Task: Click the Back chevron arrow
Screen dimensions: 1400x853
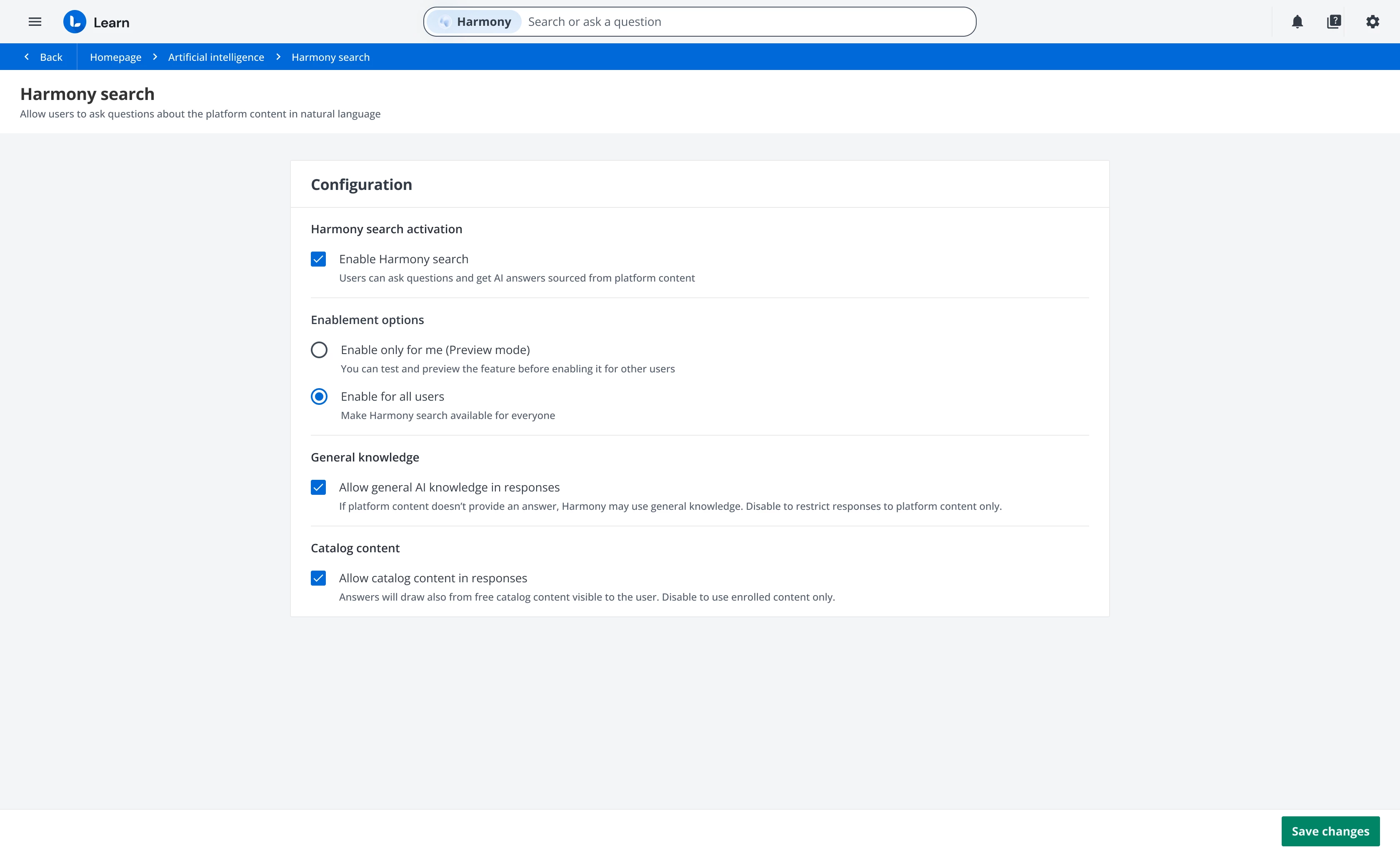Action: pos(27,57)
